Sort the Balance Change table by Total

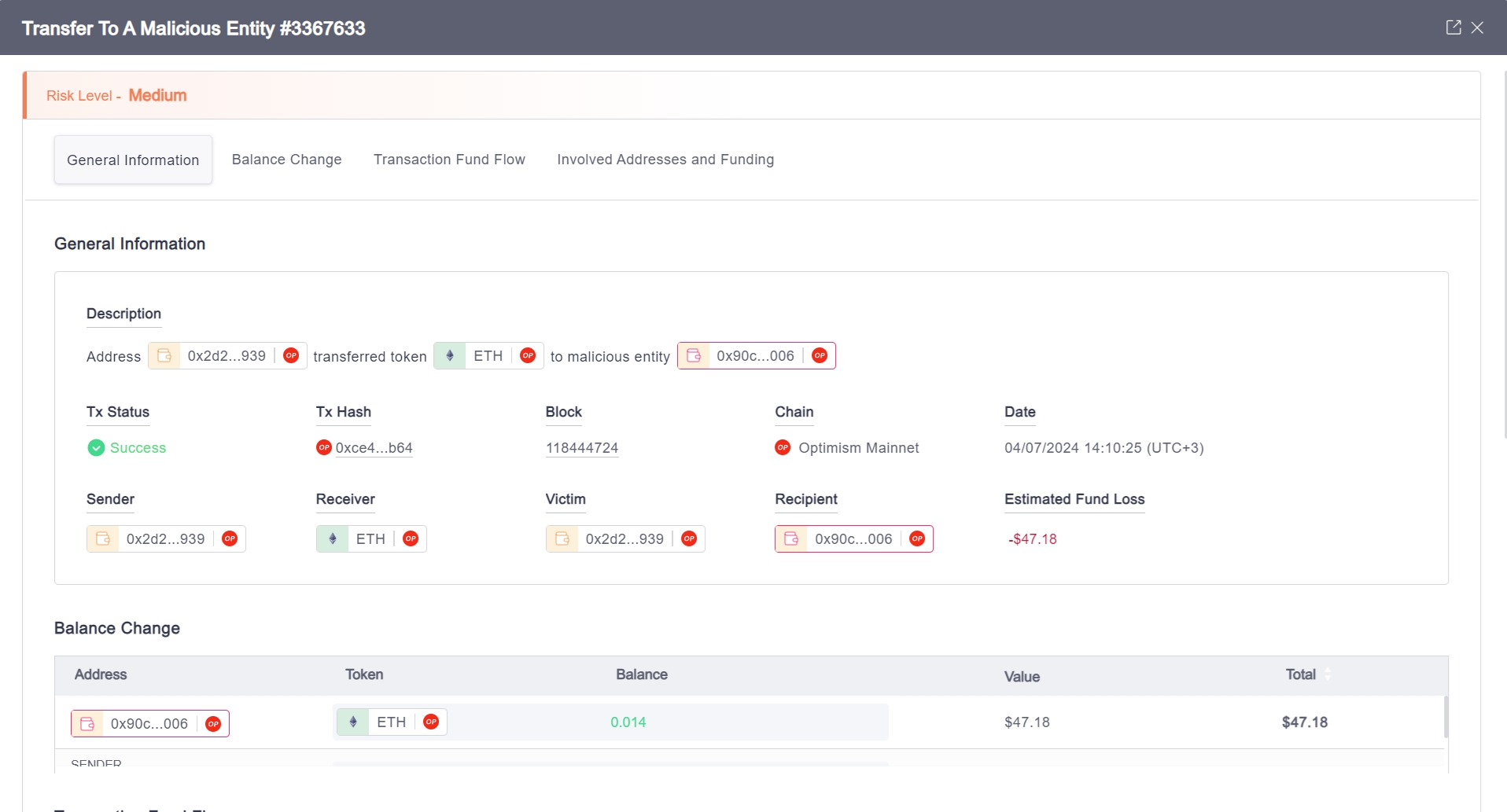click(1328, 674)
